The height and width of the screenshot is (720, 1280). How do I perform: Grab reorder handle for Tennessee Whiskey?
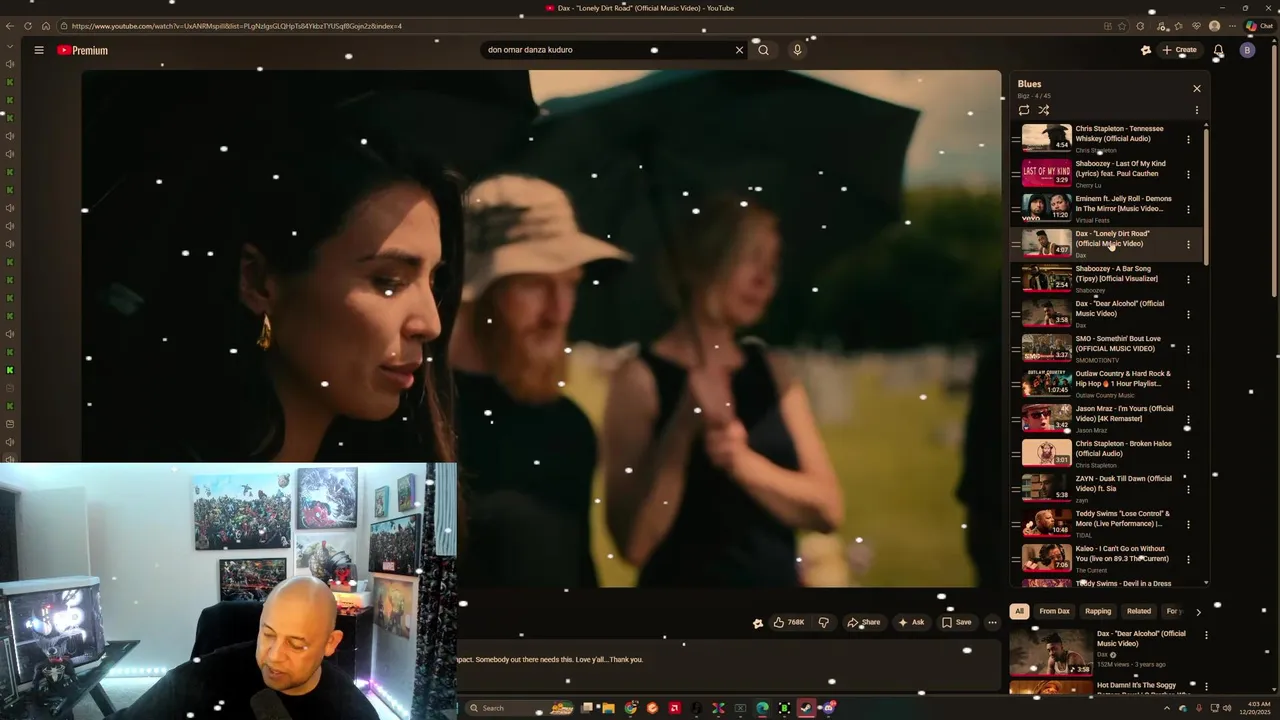click(1015, 139)
